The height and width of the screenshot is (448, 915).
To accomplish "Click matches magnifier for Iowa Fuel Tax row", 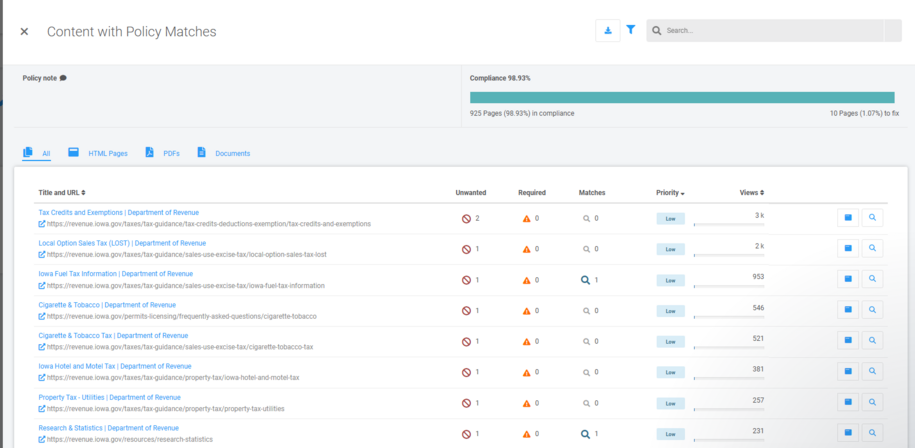I will coord(586,280).
